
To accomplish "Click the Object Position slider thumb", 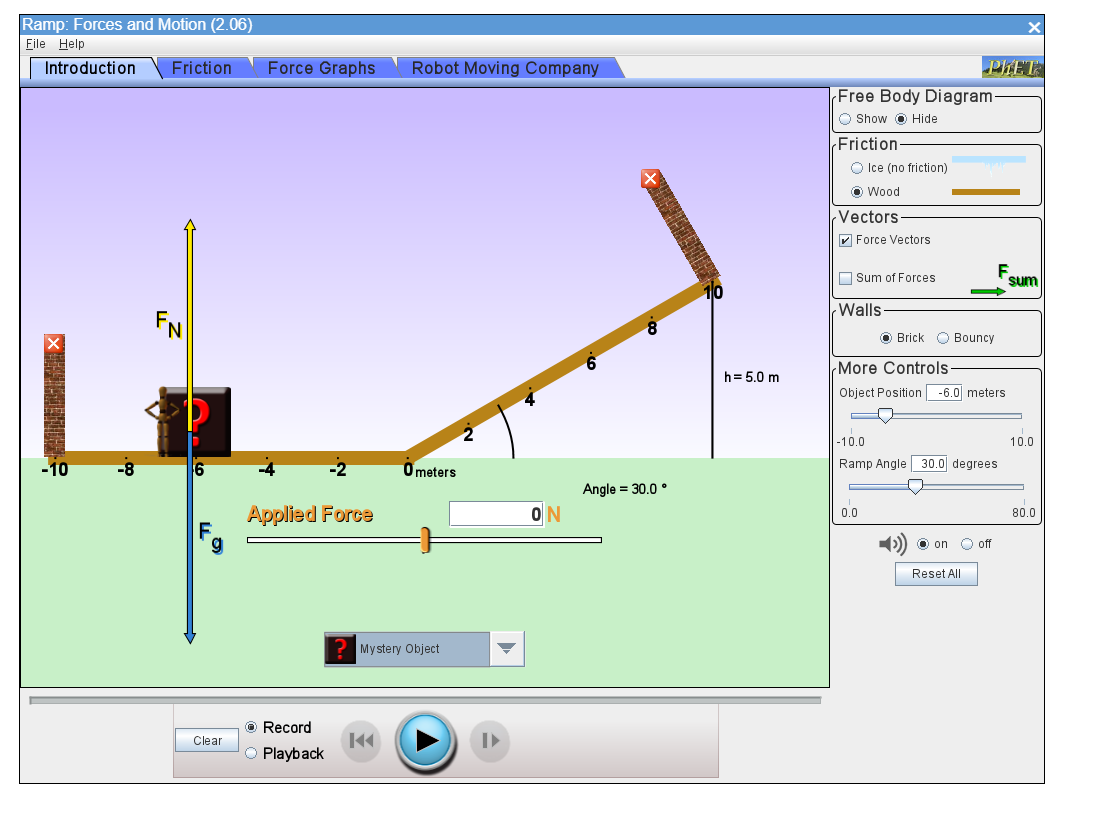I will tap(885, 416).
